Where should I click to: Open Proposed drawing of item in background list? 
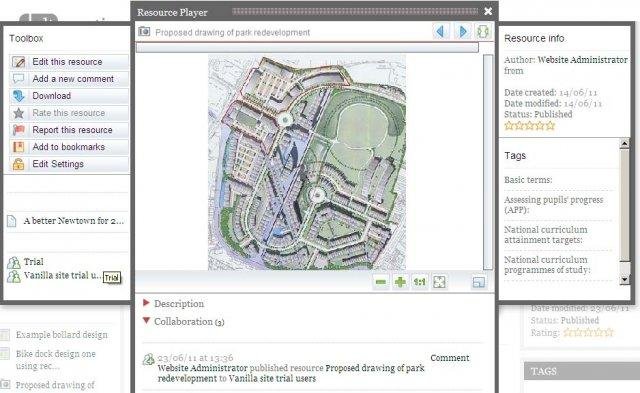[x=55, y=385]
